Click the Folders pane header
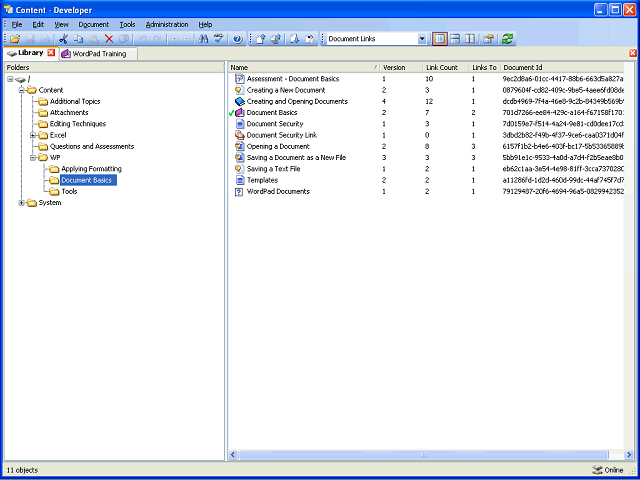 click(114, 68)
